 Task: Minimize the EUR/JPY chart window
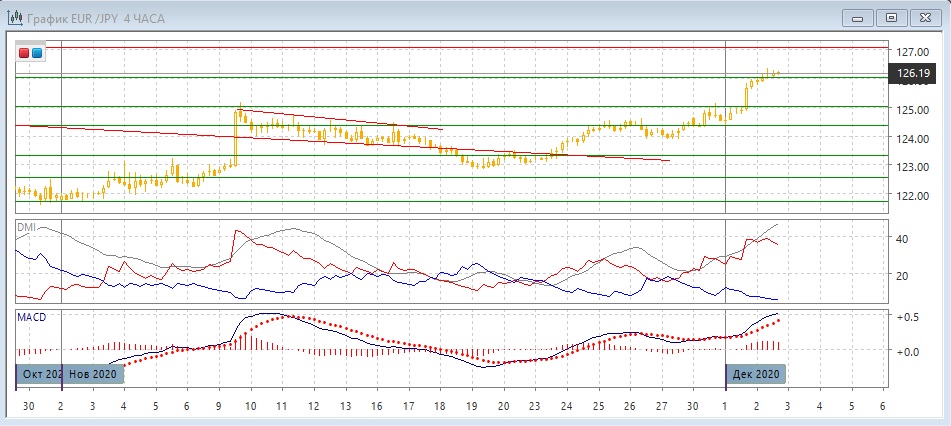click(859, 16)
